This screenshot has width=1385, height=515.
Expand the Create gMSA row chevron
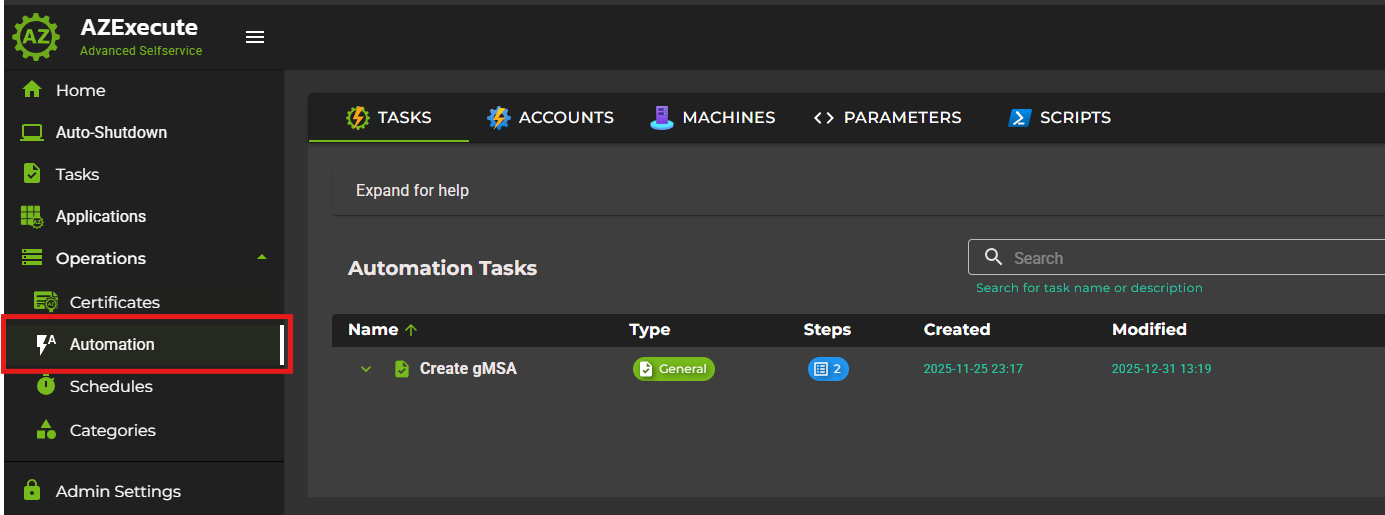[366, 369]
